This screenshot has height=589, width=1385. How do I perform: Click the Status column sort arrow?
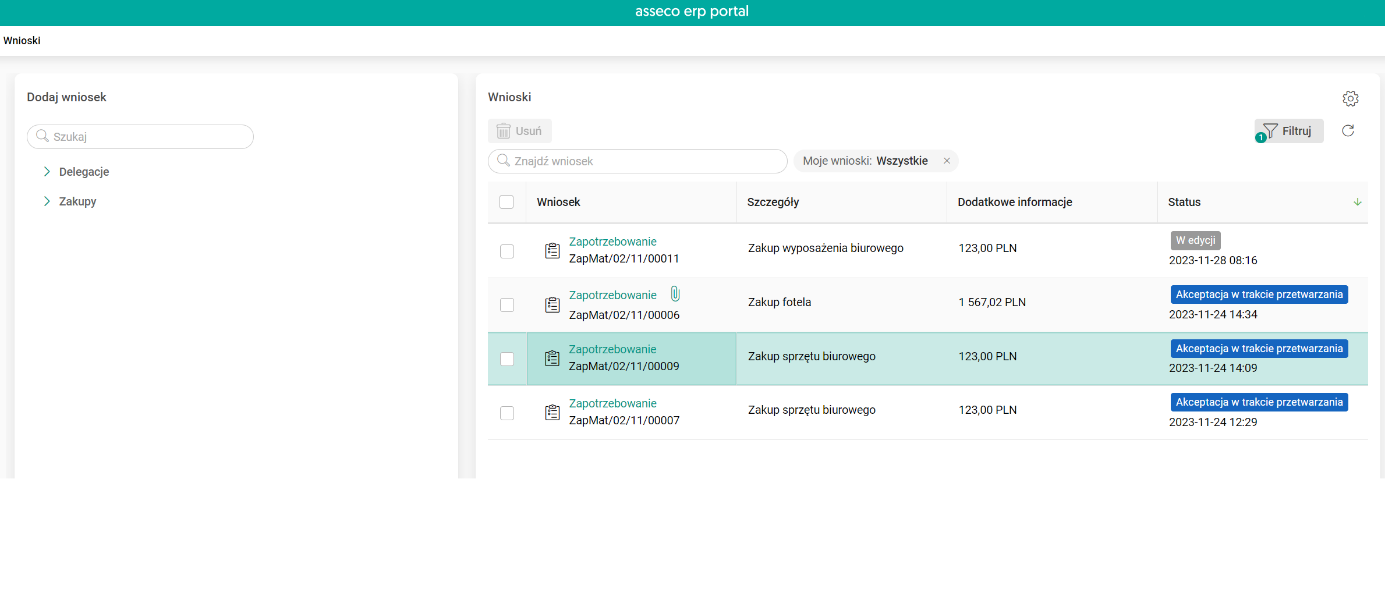[1357, 202]
